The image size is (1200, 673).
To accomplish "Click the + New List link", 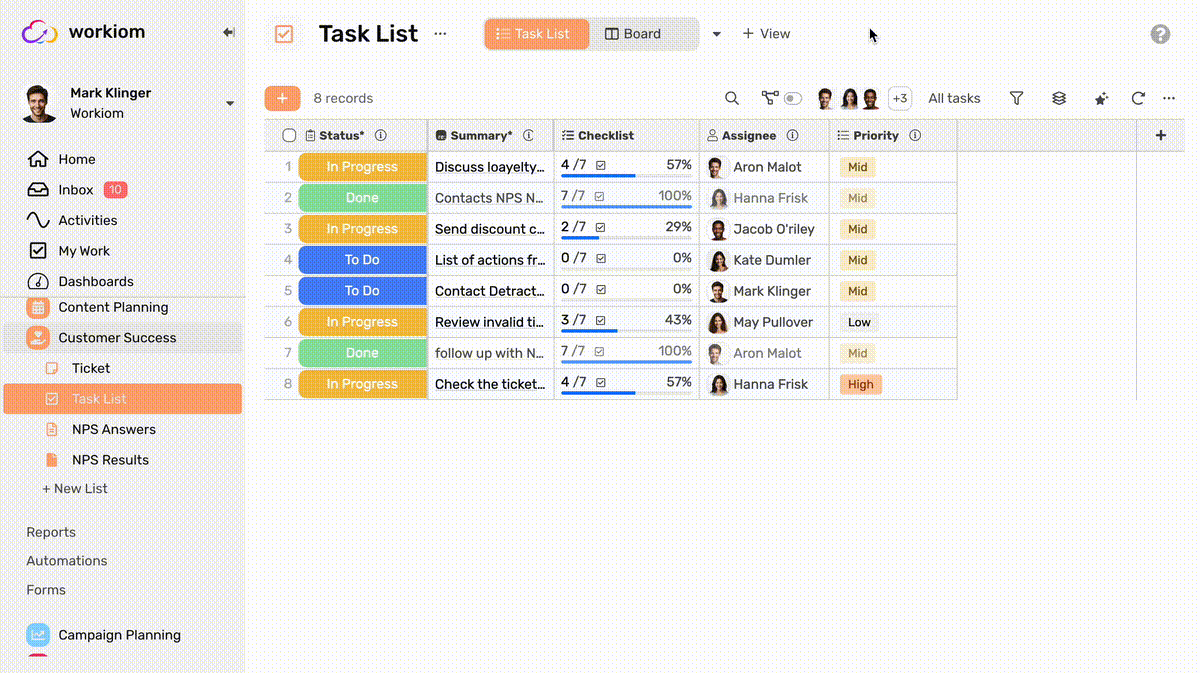I will [x=75, y=489].
